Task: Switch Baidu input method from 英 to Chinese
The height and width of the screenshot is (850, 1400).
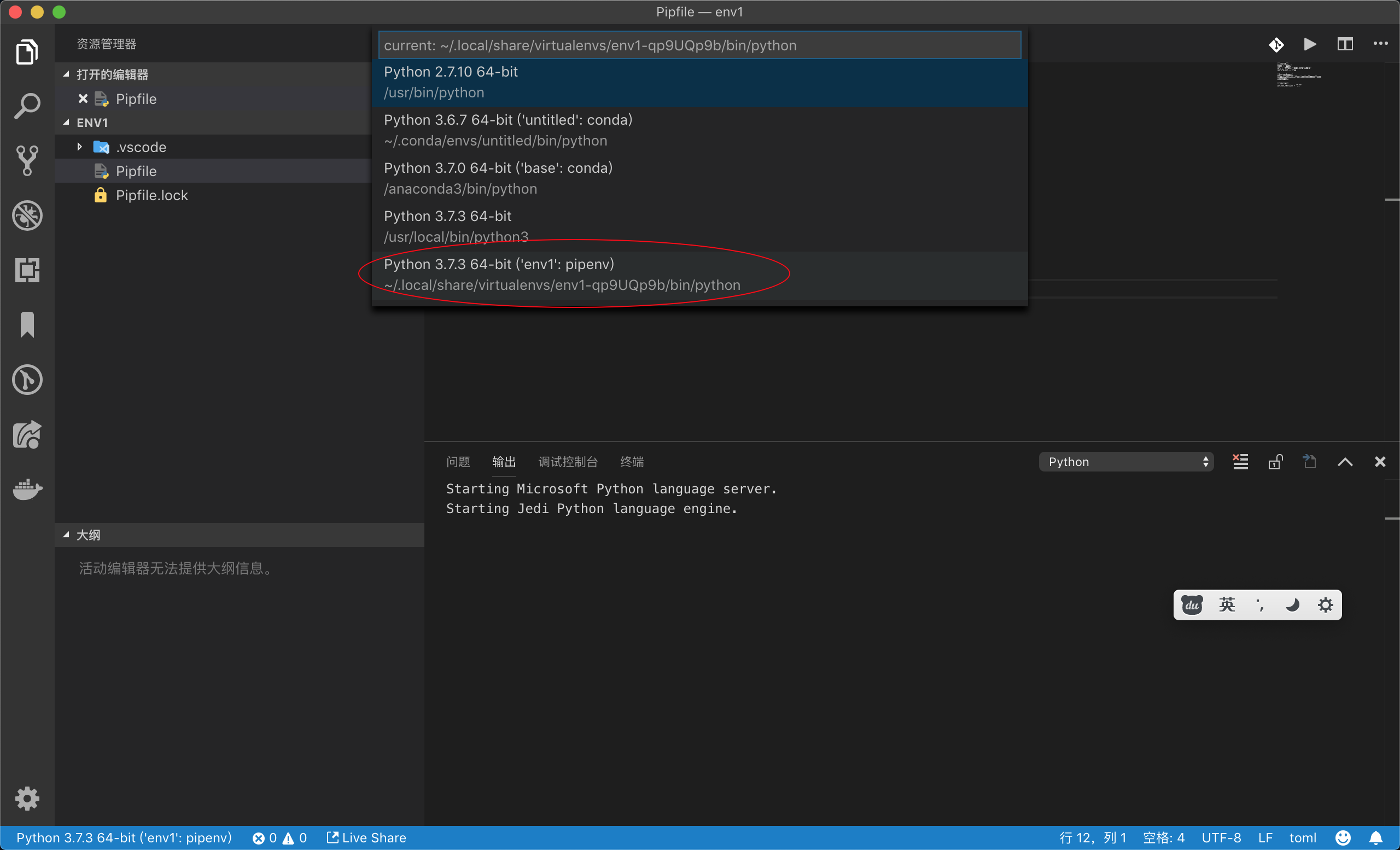Action: click(x=1227, y=604)
